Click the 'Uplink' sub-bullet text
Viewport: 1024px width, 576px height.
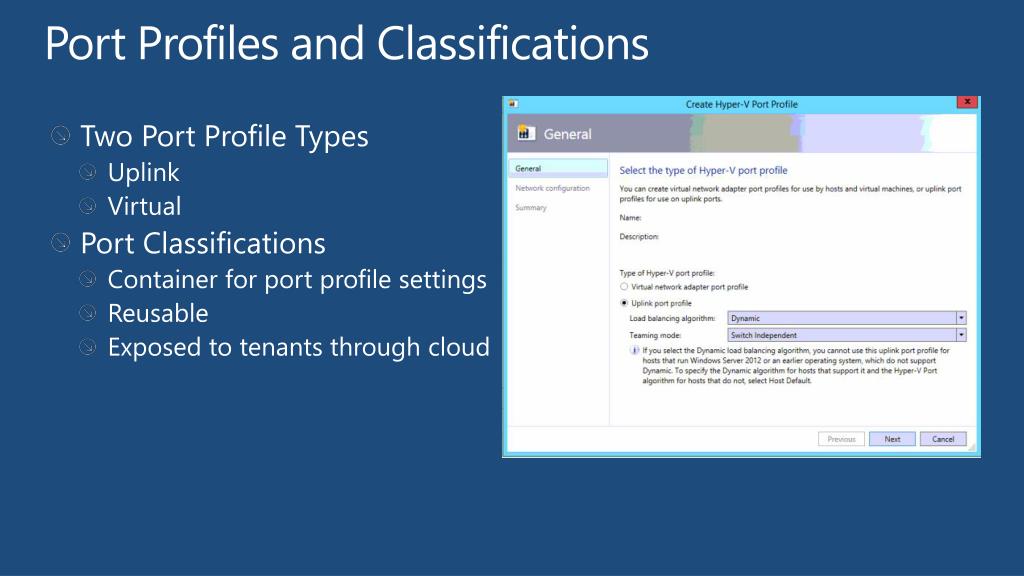[144, 172]
